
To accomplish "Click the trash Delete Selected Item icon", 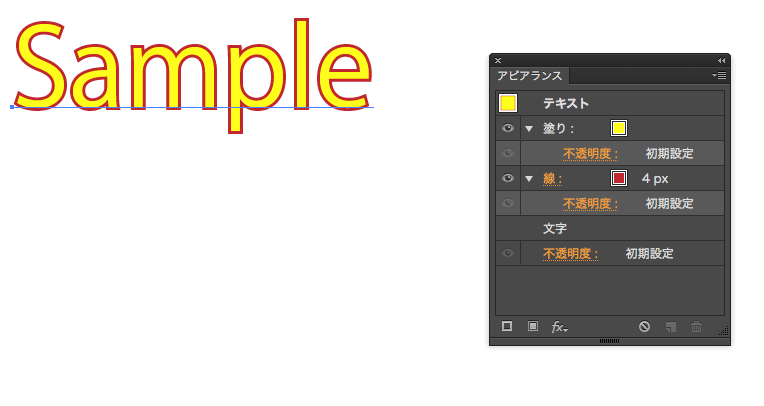I will pyautogui.click(x=696, y=327).
